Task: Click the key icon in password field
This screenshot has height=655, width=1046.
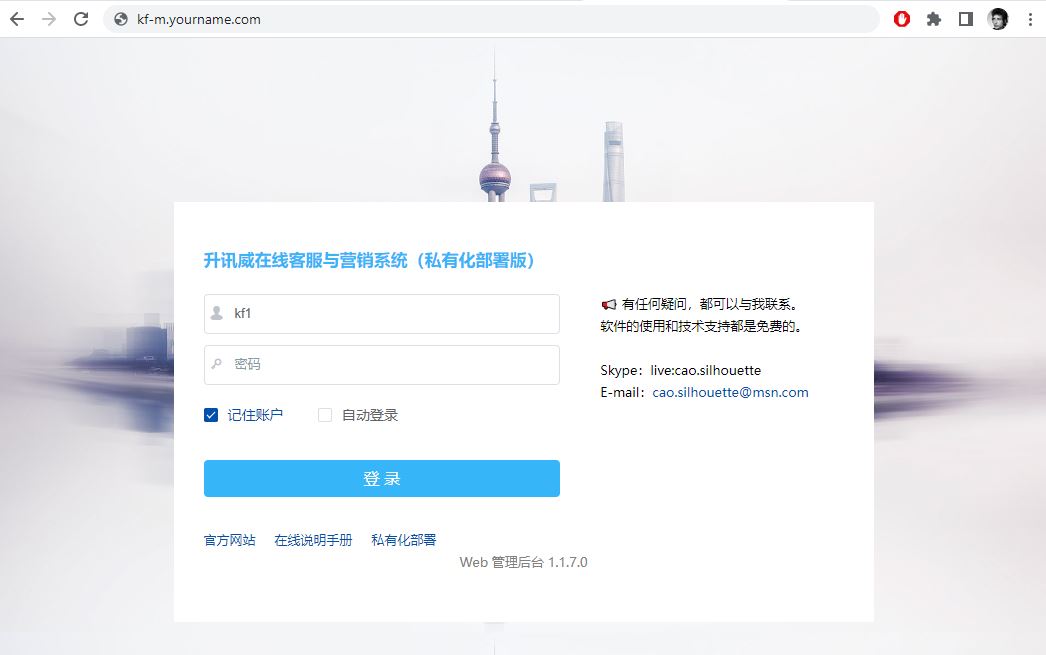Action: click(217, 364)
